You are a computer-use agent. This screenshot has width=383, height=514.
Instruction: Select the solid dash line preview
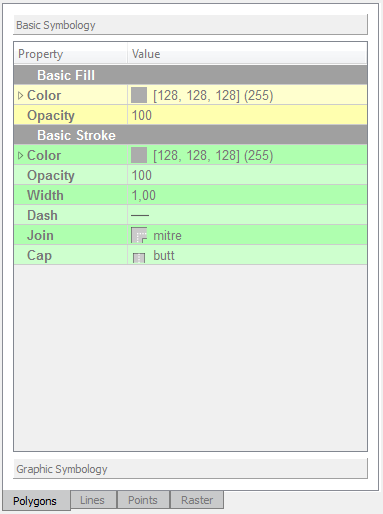click(x=140, y=216)
